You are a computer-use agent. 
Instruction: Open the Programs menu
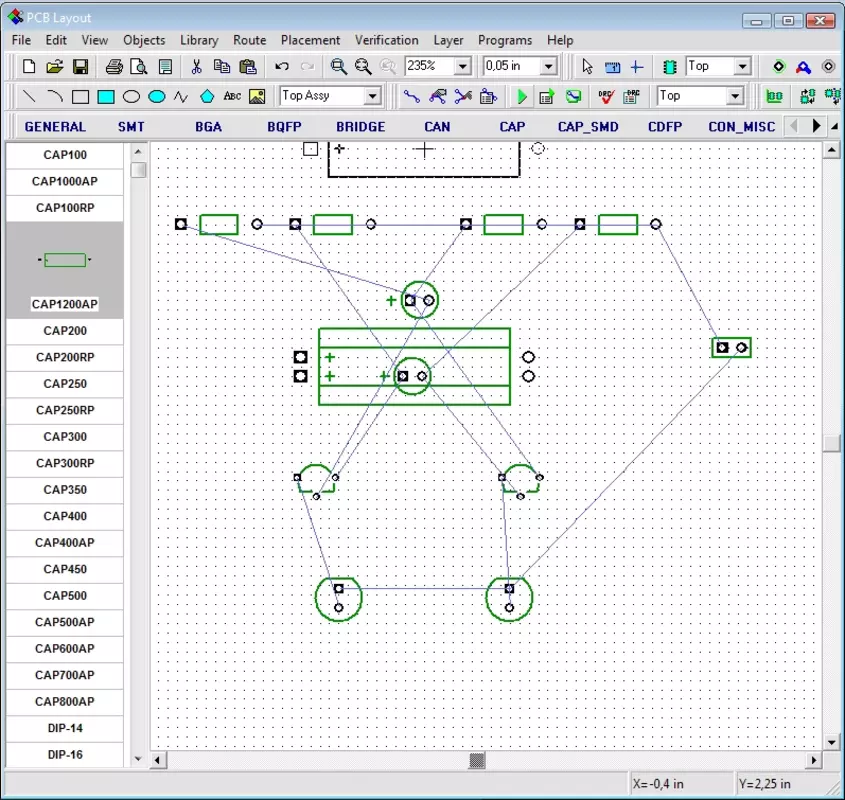(x=505, y=40)
